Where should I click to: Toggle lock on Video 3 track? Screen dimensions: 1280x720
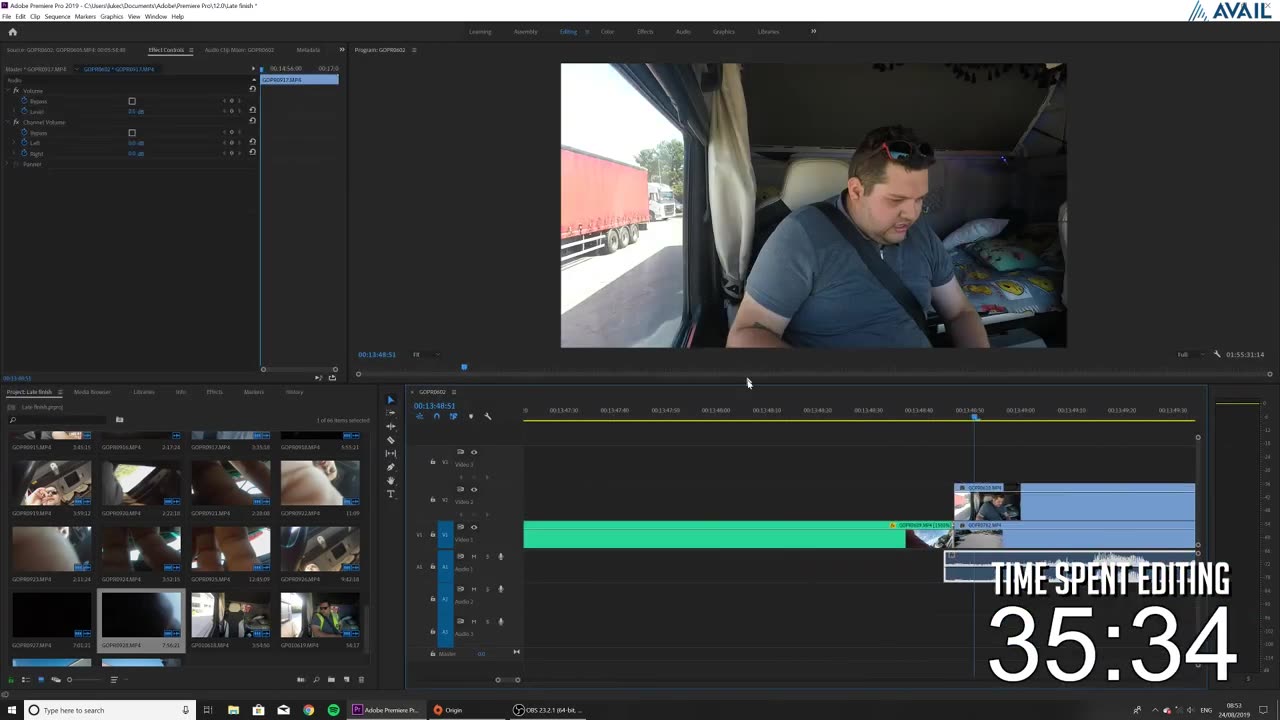click(433, 462)
